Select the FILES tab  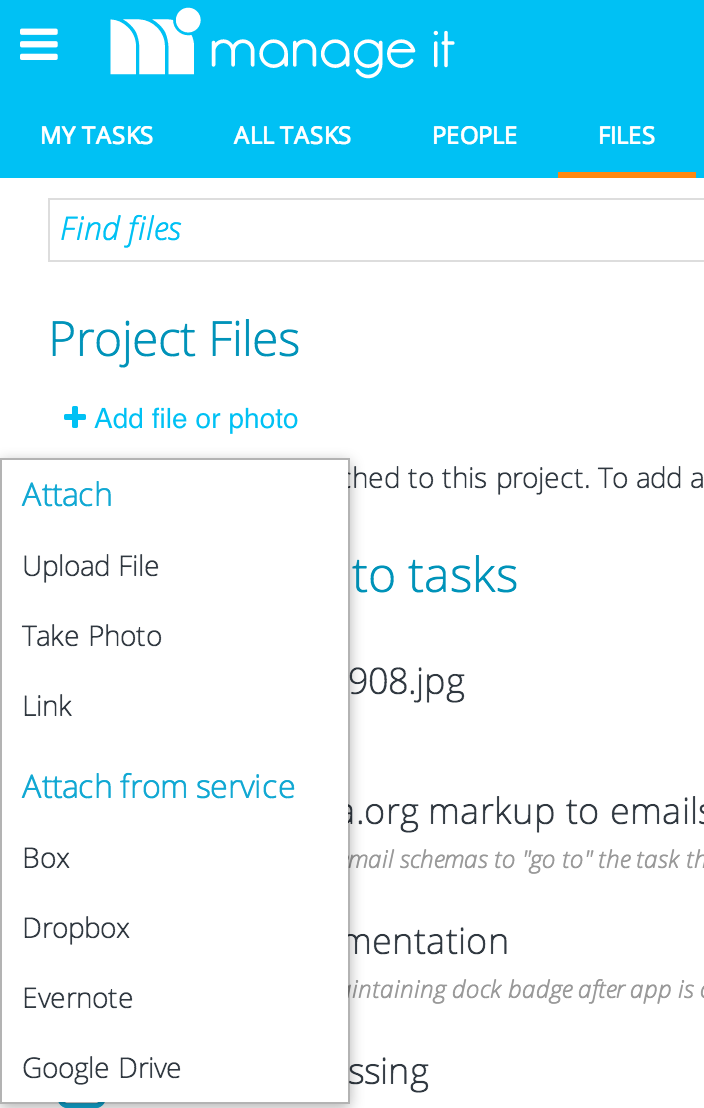pyautogui.click(x=626, y=135)
